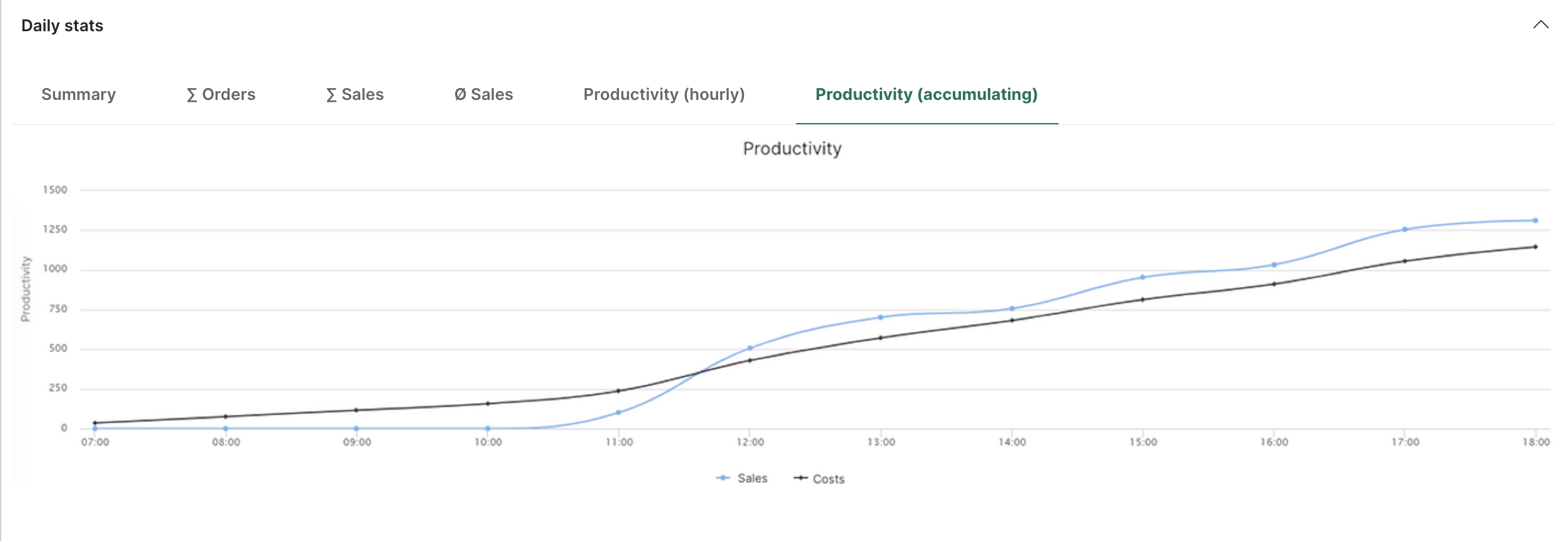Select the Σ Sales tab
Screen dimensions: 1568x541
coord(354,94)
